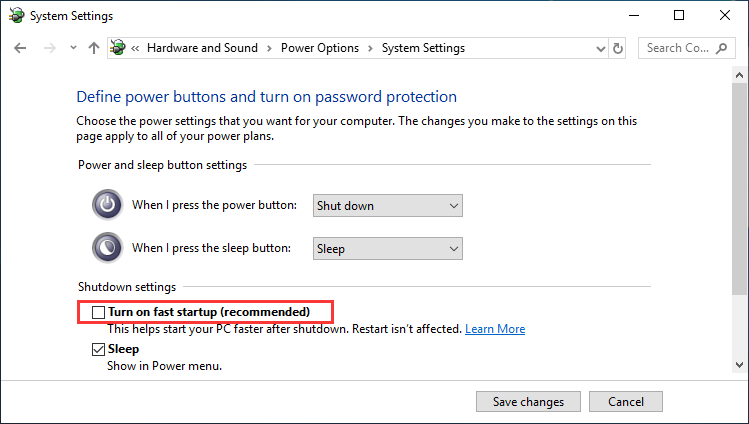
Task: Click Save changes button
Action: pos(528,402)
